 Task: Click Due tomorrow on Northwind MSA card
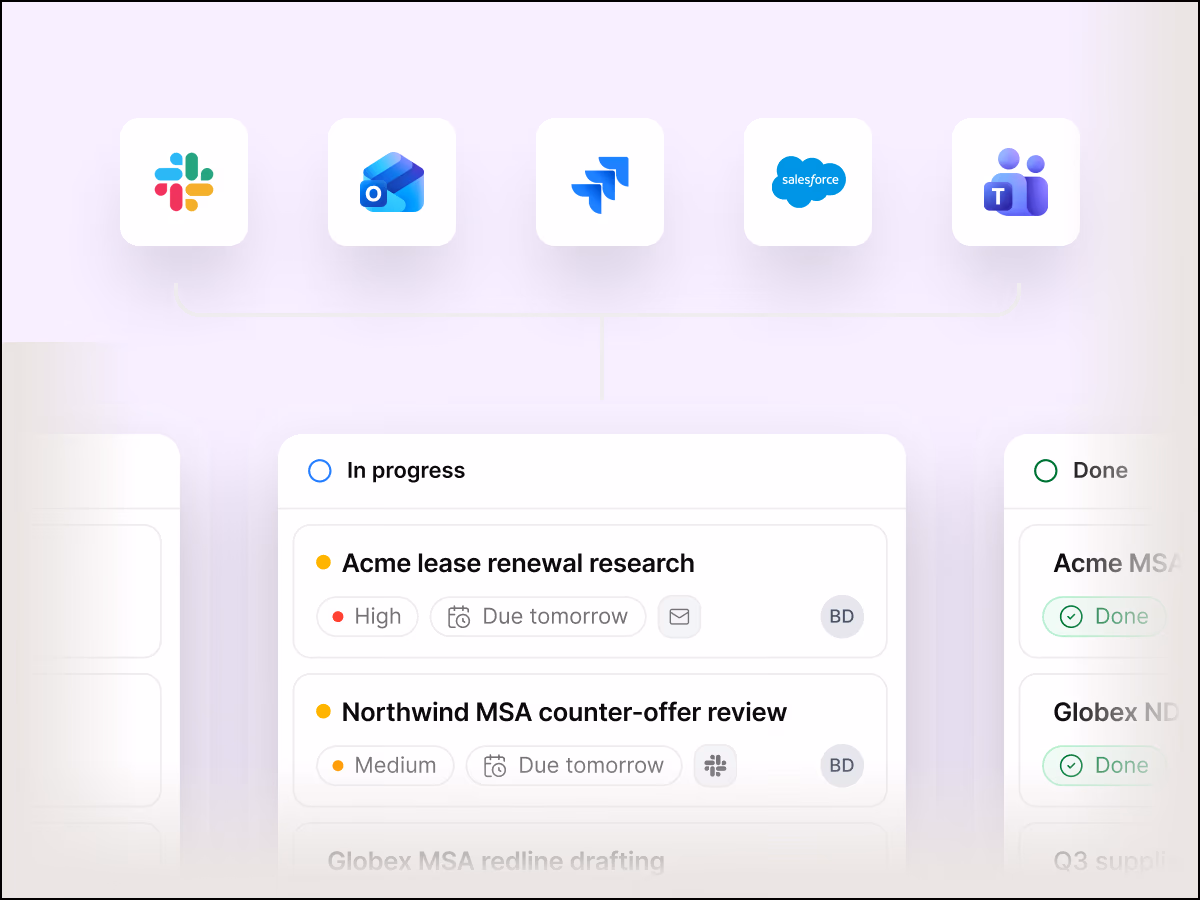tap(574, 766)
